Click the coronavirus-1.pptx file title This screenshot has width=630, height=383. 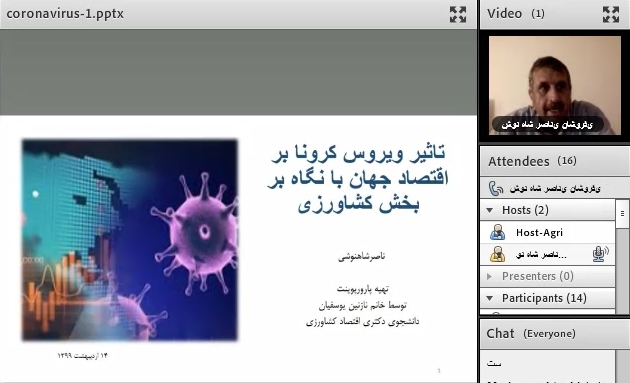click(x=65, y=14)
